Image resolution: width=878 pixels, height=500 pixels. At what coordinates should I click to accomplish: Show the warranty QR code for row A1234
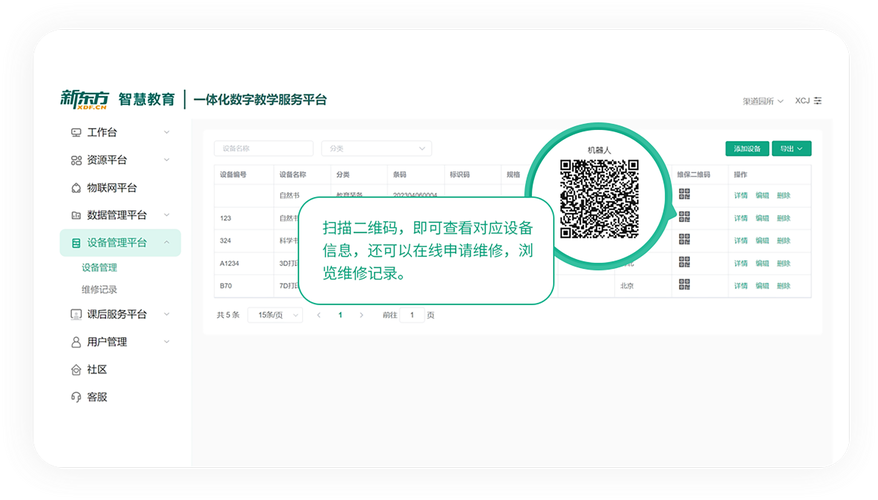[684, 261]
